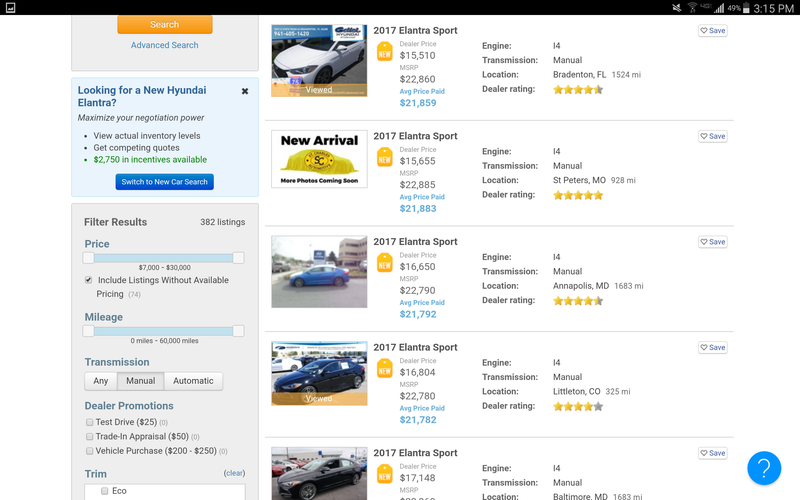This screenshot has height=500, width=800.
Task: Open 2017 Elantra Sport title priced $15,510
Action: coord(415,31)
